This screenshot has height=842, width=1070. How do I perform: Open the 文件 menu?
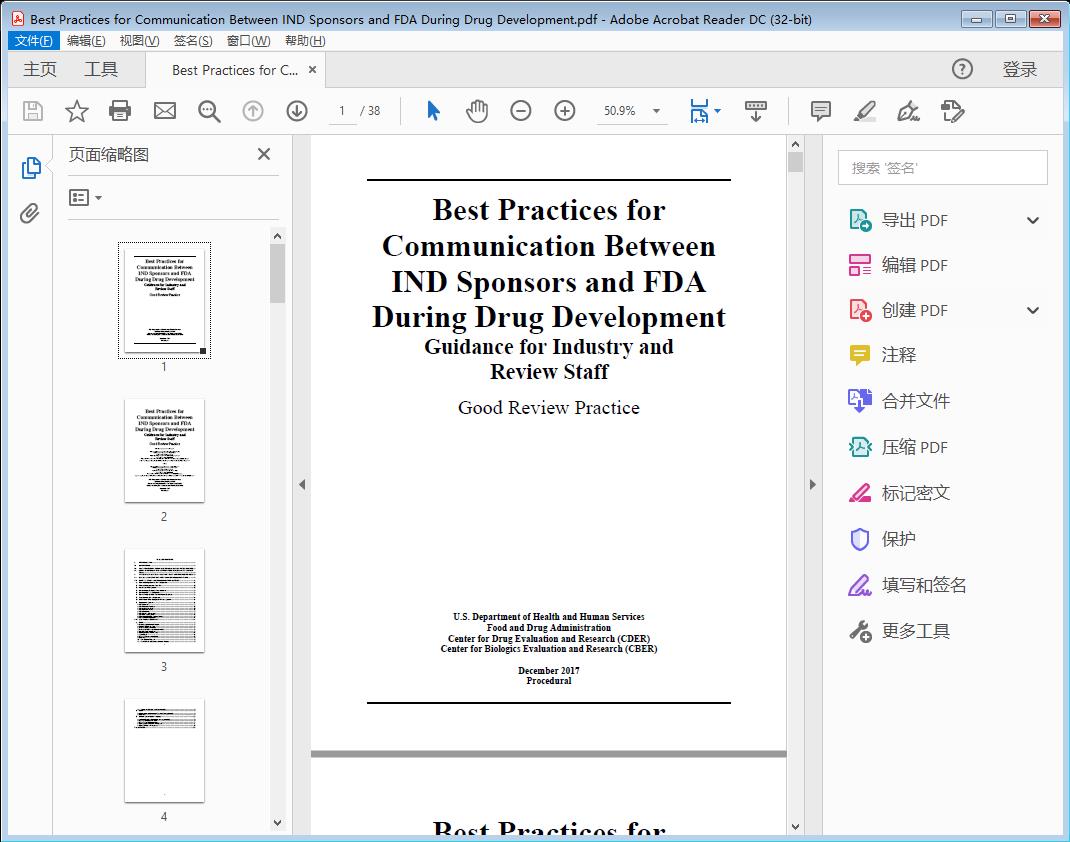click(x=33, y=40)
